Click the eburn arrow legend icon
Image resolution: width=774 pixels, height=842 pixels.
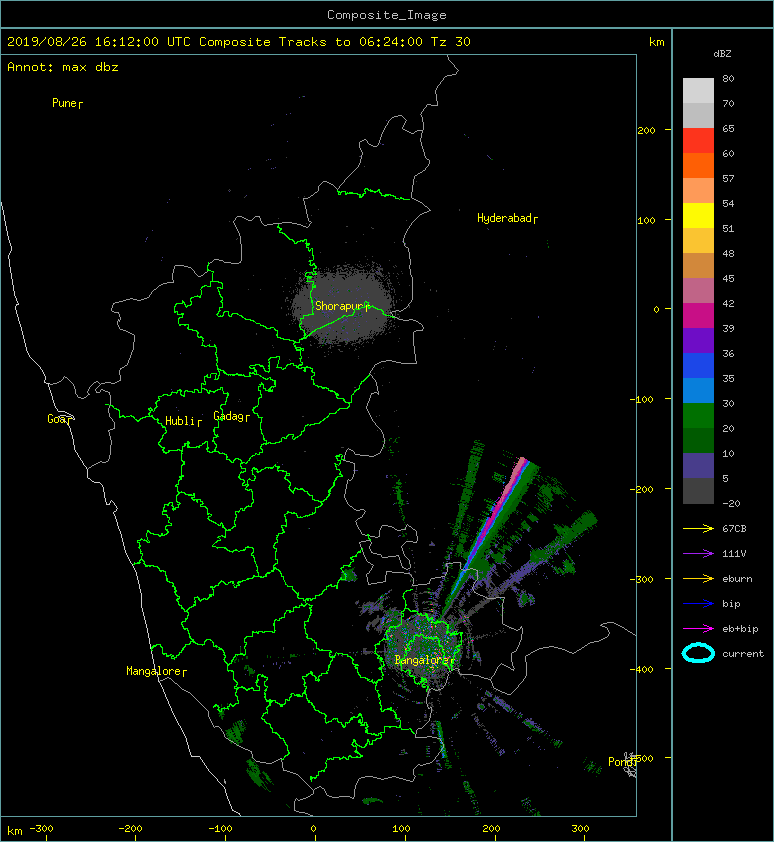tap(698, 578)
